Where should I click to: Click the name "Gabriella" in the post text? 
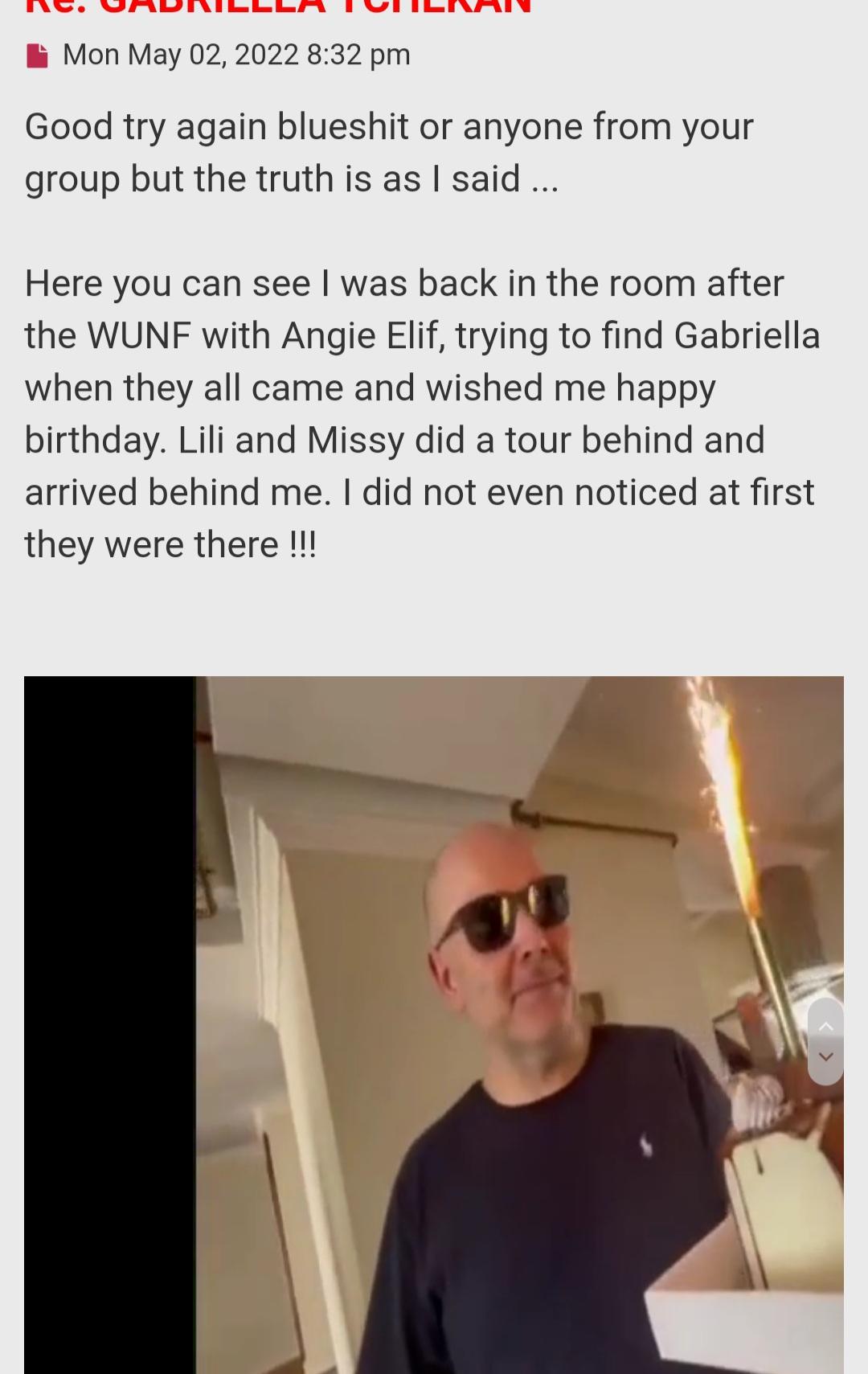tap(747, 336)
